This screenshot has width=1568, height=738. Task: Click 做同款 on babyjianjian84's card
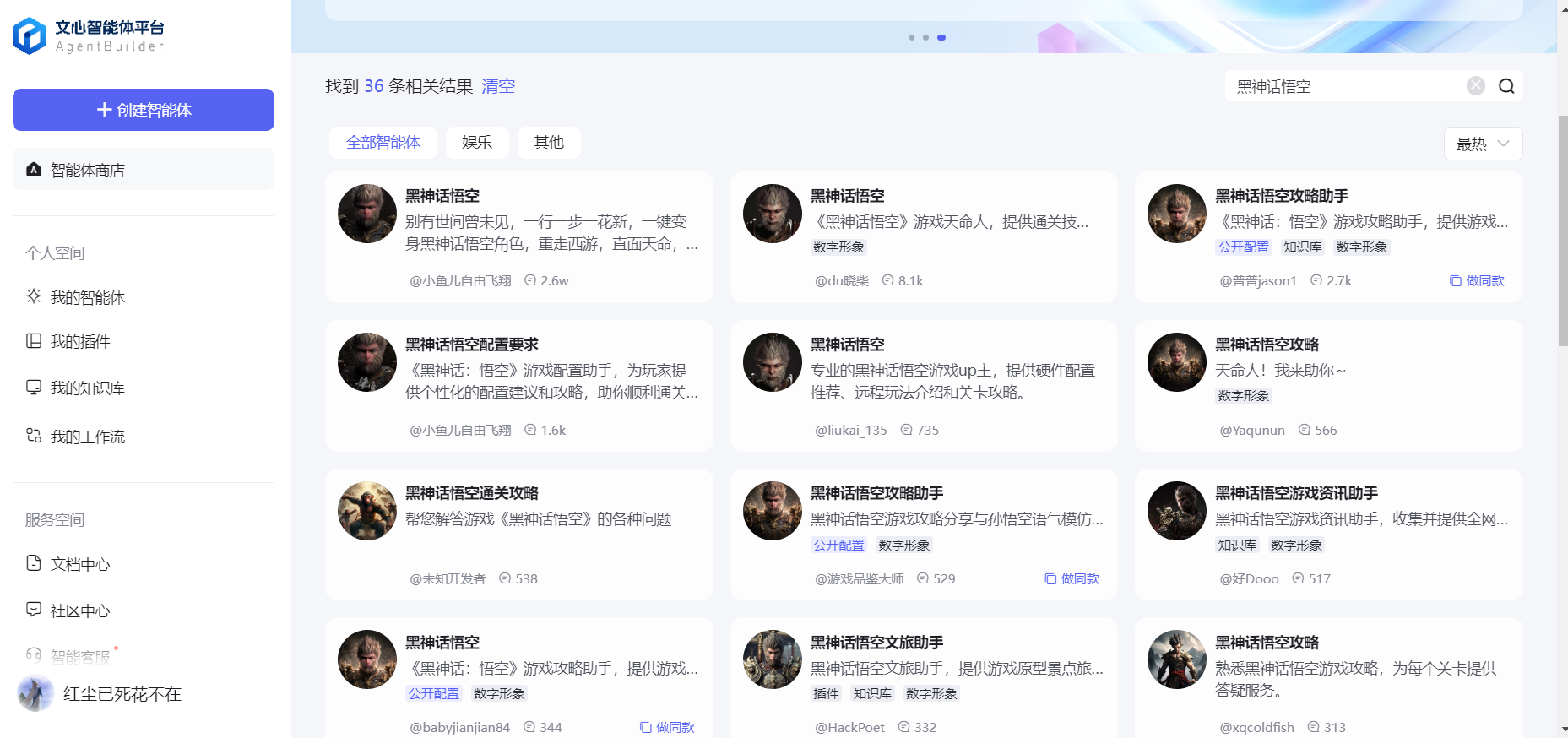667,727
